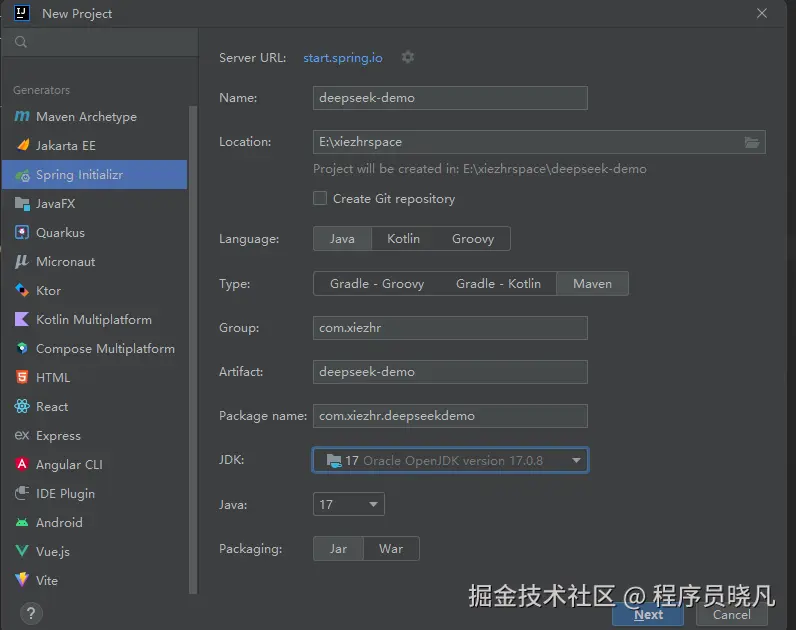Select Jakarta EE generator

(95, 145)
